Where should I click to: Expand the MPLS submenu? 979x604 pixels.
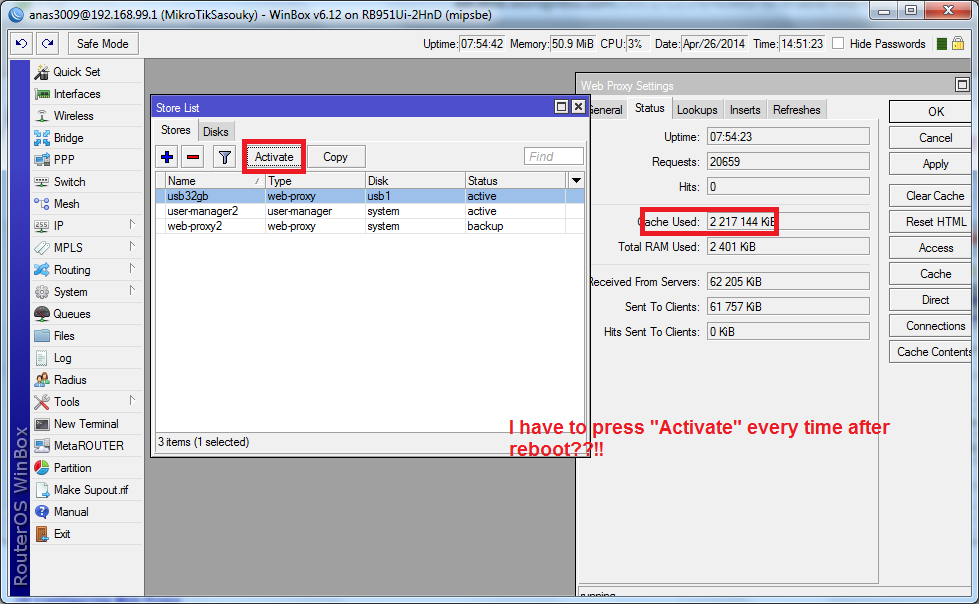coord(132,247)
